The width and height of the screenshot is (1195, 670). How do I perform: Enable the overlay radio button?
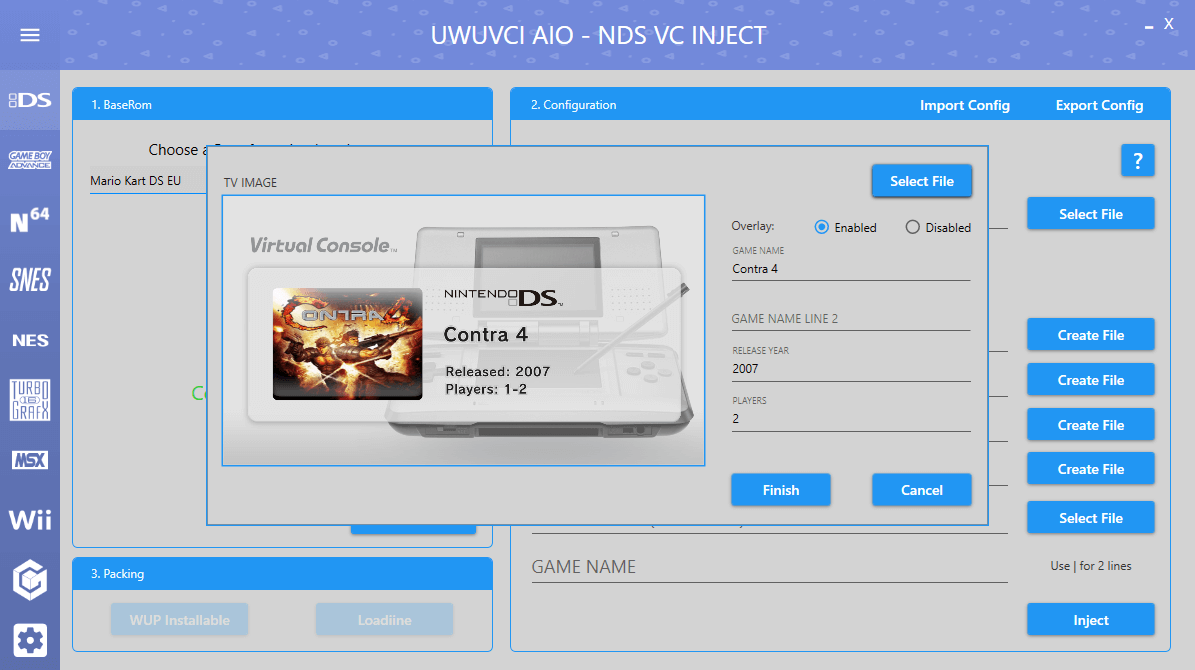click(x=823, y=227)
